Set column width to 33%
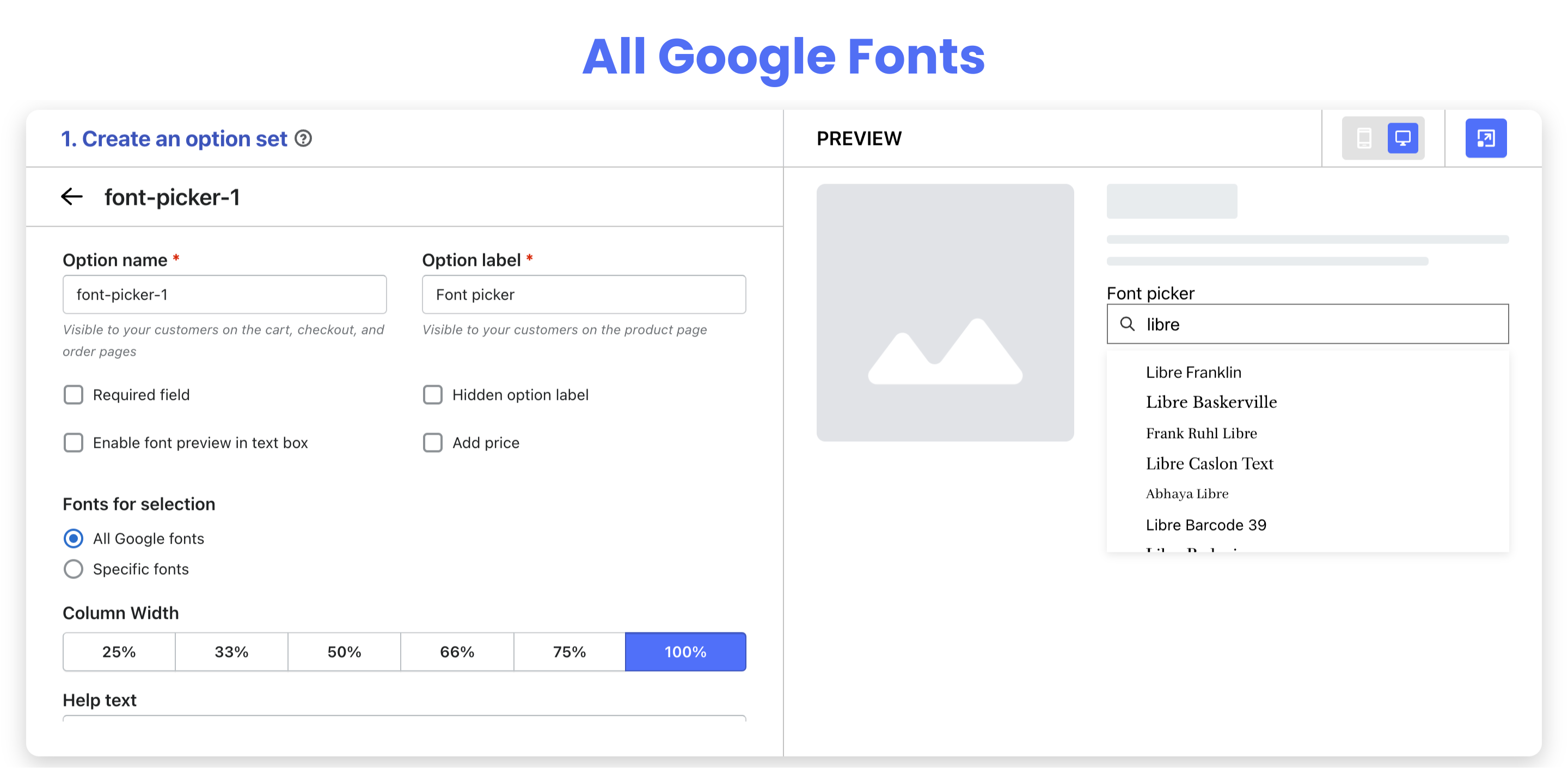This screenshot has height=768, width=1568. pyautogui.click(x=231, y=651)
